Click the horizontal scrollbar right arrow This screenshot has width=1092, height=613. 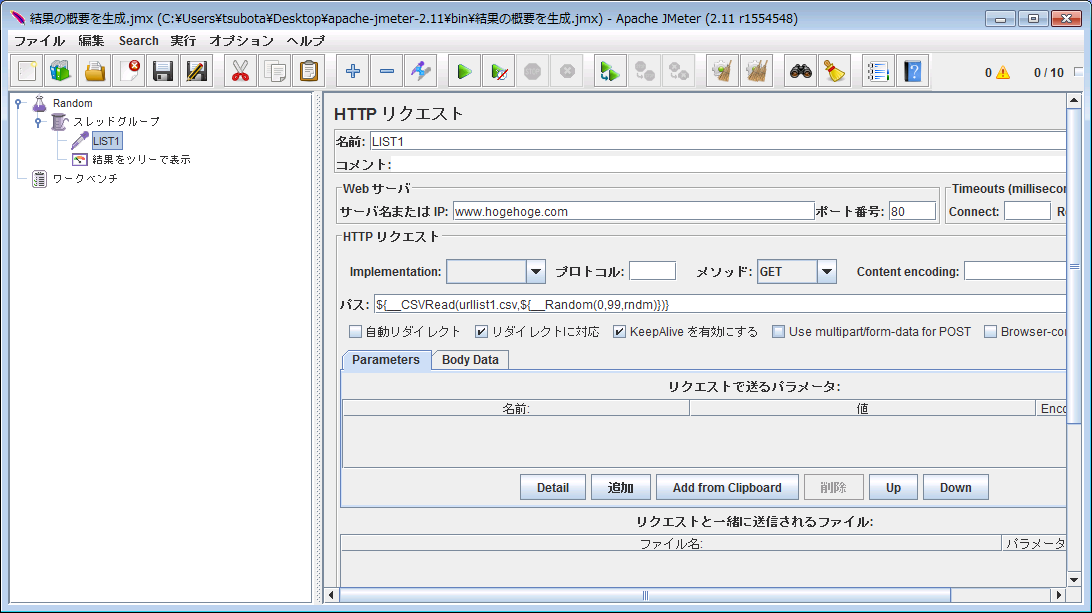(x=1059, y=595)
